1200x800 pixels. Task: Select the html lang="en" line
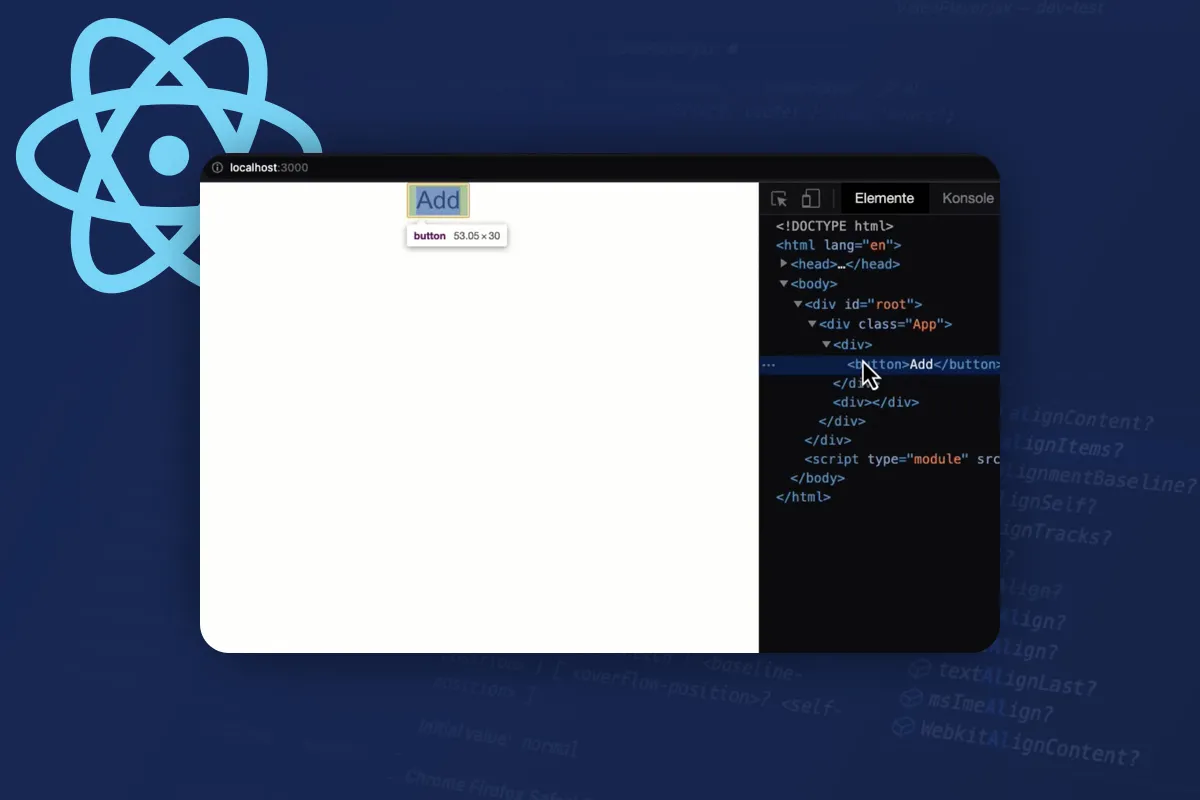[838, 245]
